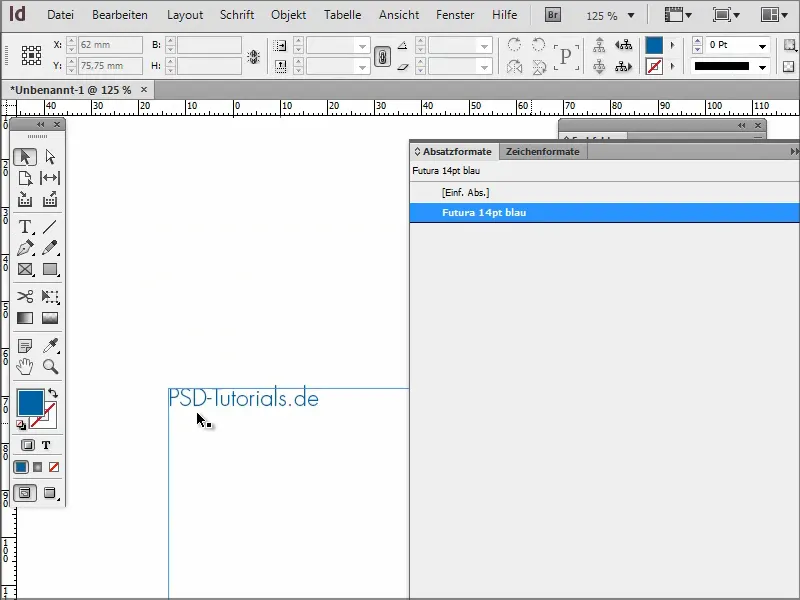This screenshot has height=600, width=800.
Task: Select the Unbenannt-1 document tab
Action: point(70,90)
